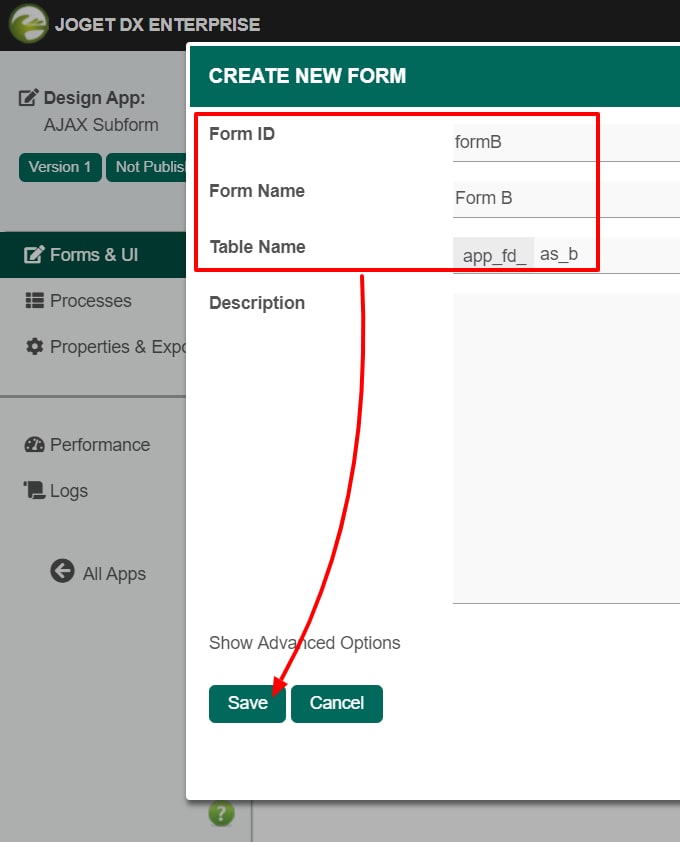Click the Forms & UI pencil icon
The image size is (680, 842).
(34, 255)
